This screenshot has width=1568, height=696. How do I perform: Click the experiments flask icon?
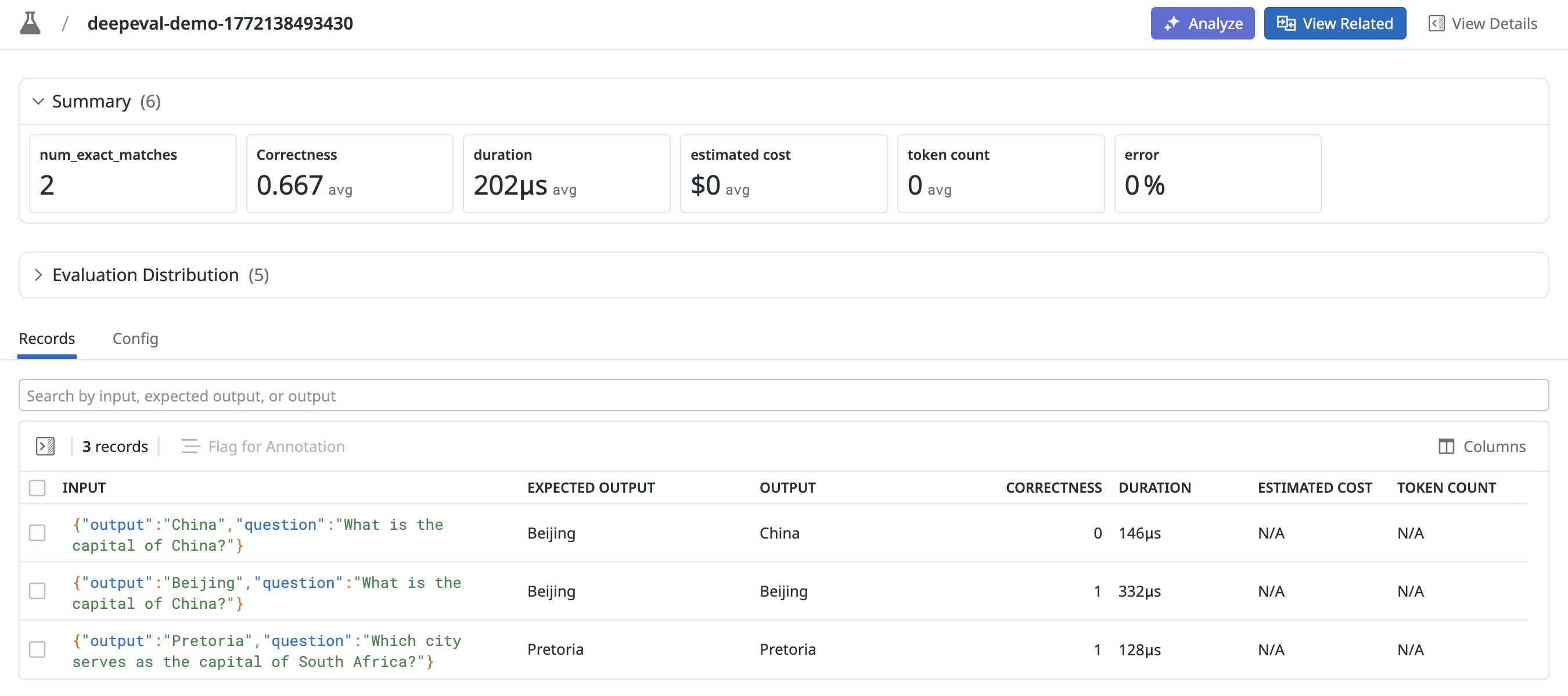(x=30, y=23)
